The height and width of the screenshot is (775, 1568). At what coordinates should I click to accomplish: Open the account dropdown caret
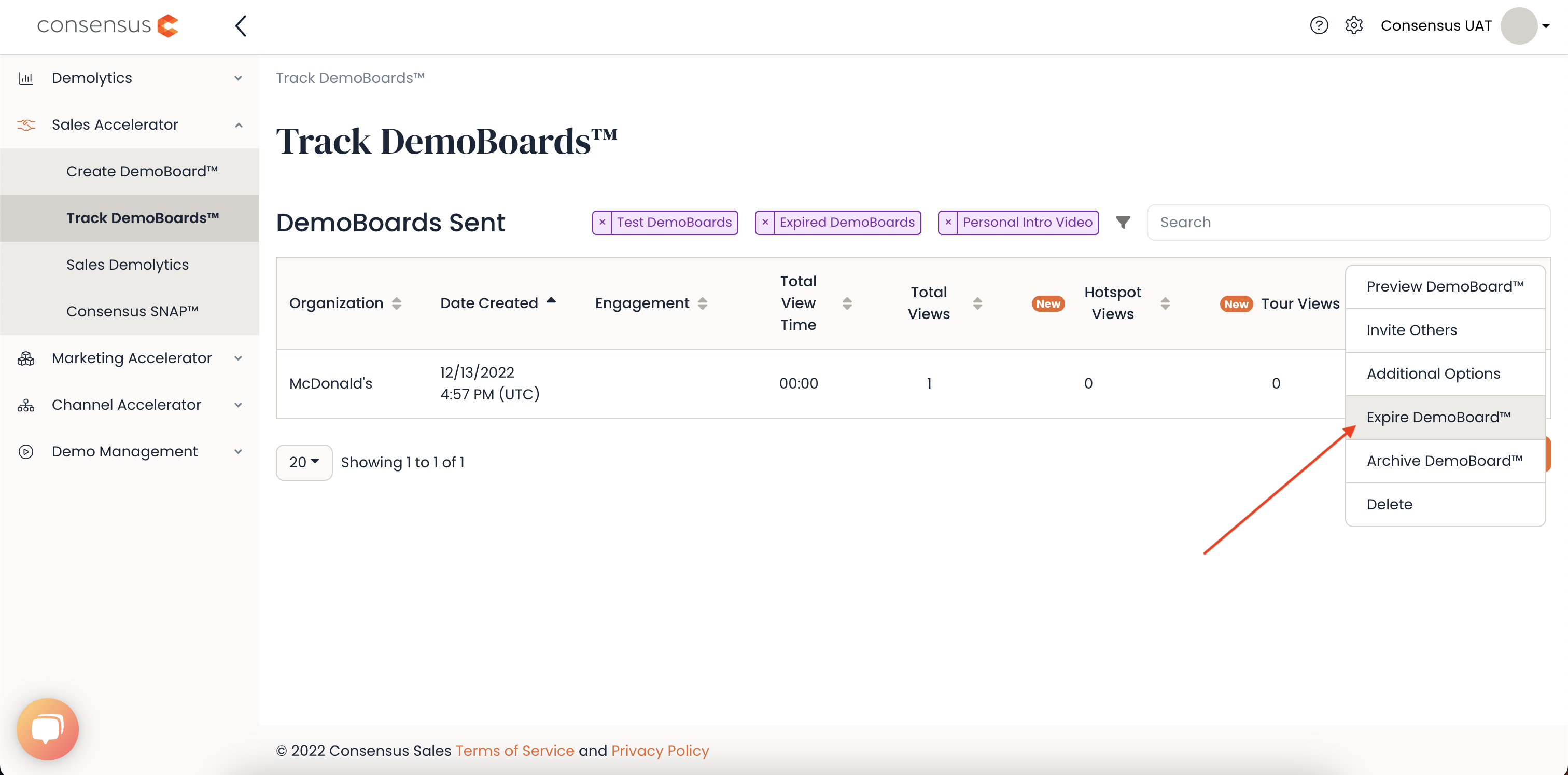coord(1546,26)
